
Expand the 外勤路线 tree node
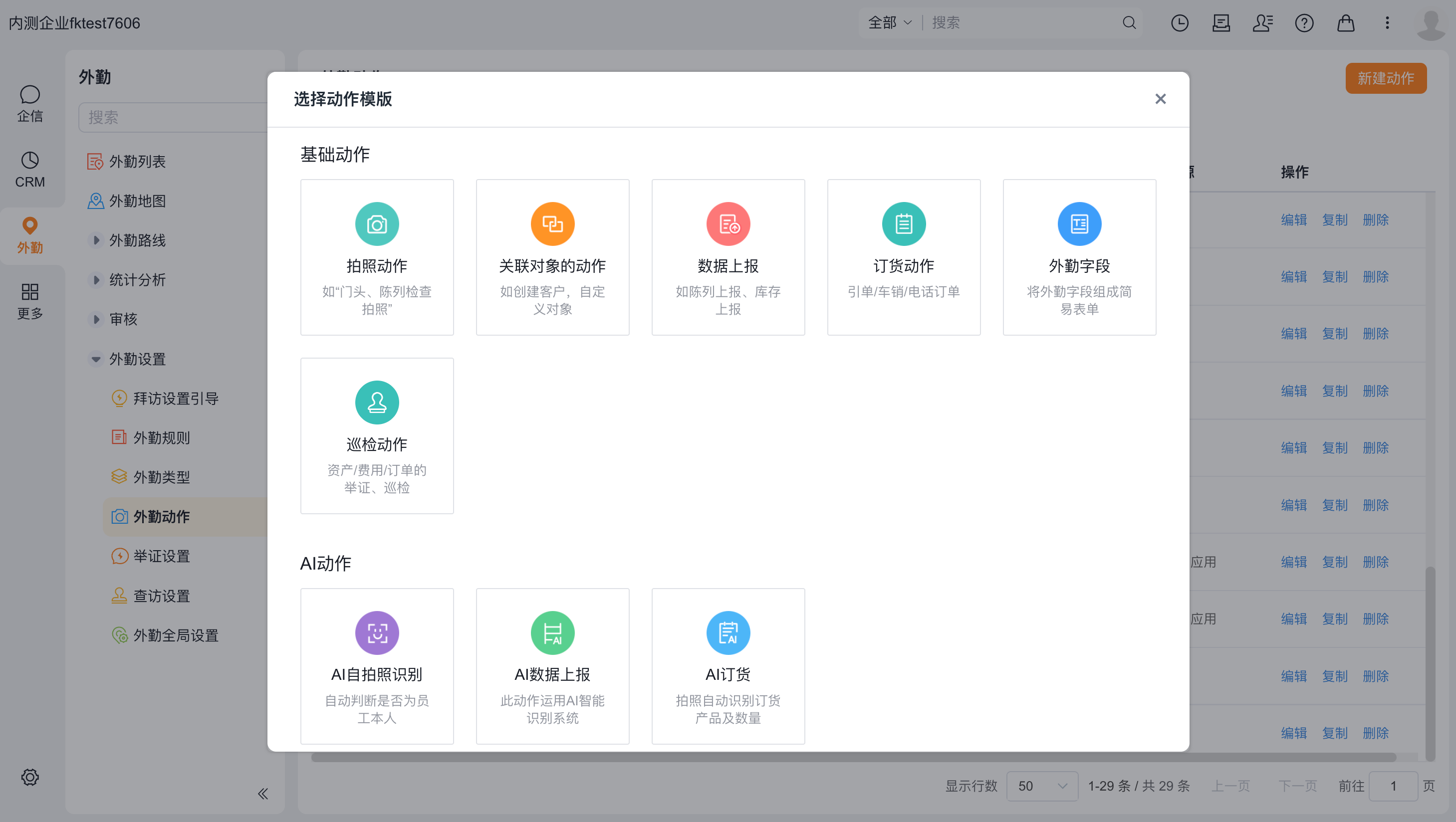[x=96, y=240]
